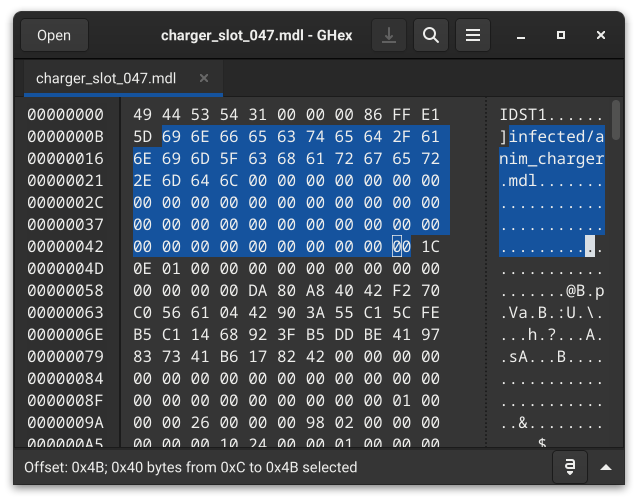Toggle the insert mode status bar icon
The height and width of the screenshot is (501, 638).
[569, 467]
